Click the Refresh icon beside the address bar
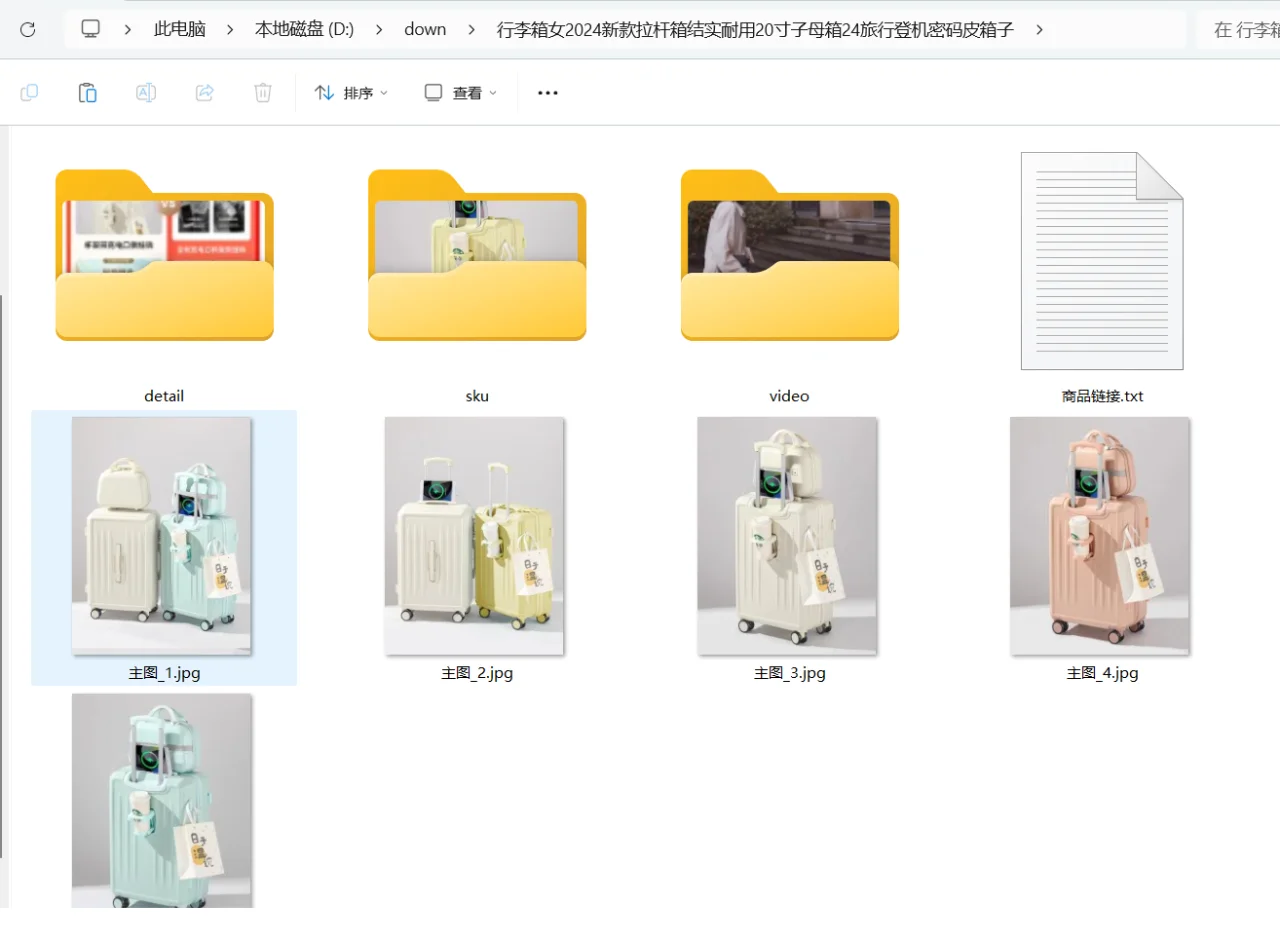Screen dimensions: 1280x926 point(27,29)
